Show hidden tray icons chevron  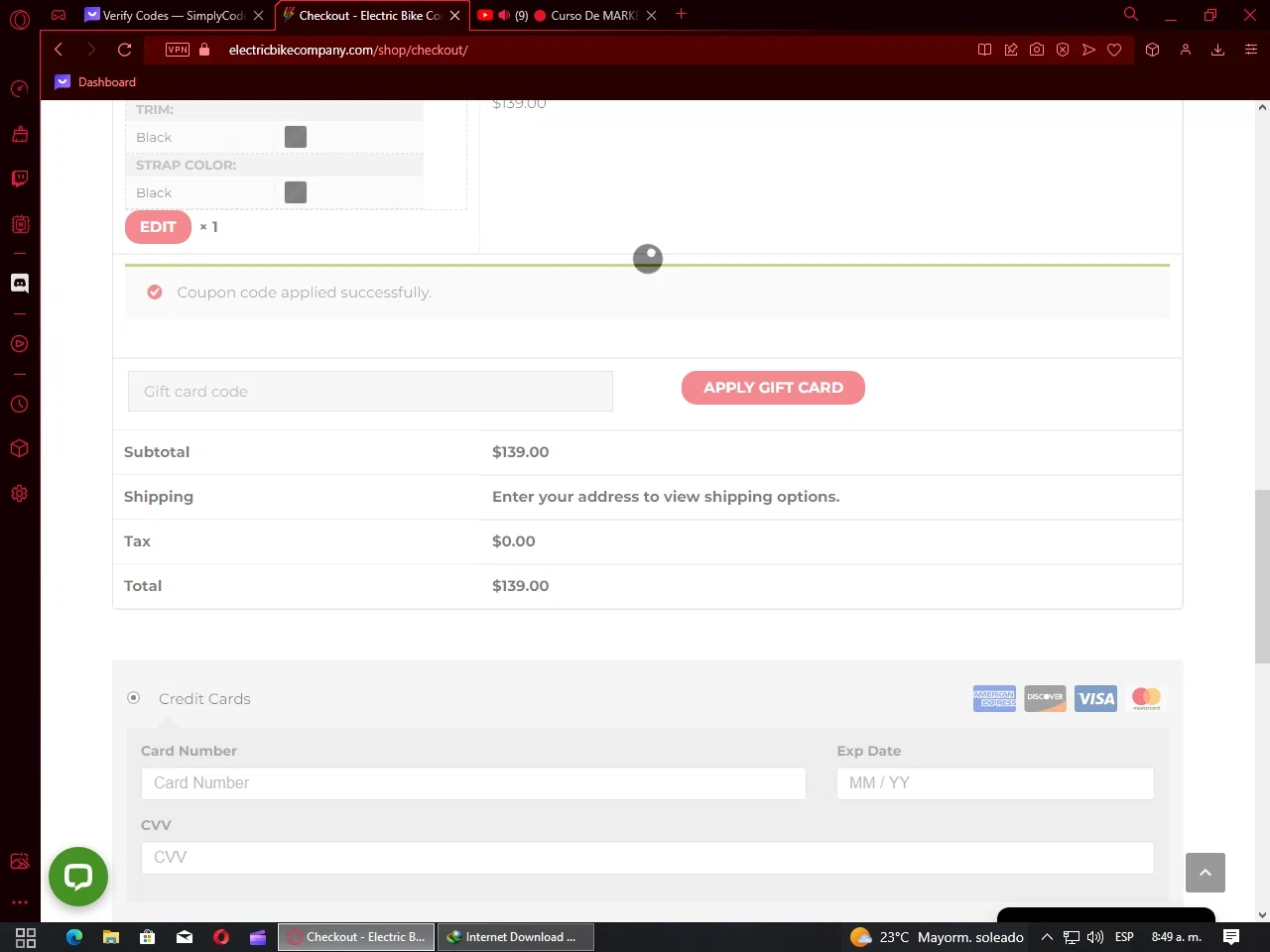tap(1047, 937)
